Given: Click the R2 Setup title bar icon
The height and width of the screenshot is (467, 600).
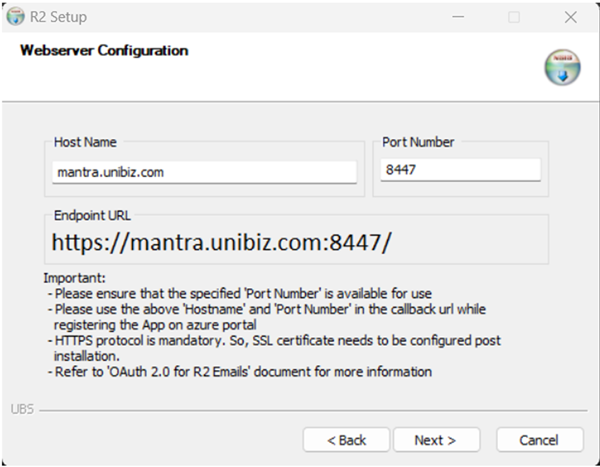Looking at the screenshot, I should coord(15,16).
